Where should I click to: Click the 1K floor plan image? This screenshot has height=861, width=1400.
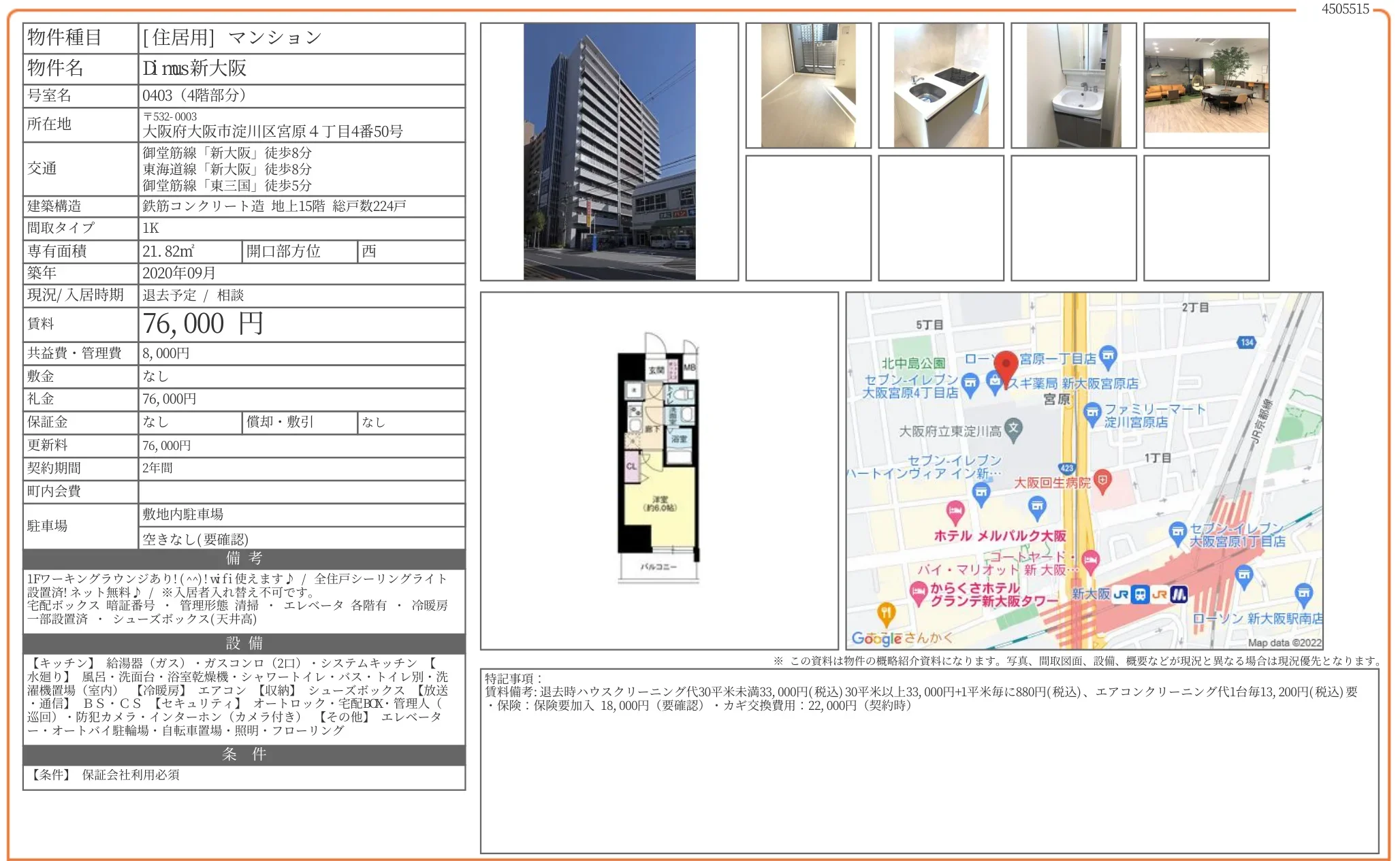tap(658, 457)
